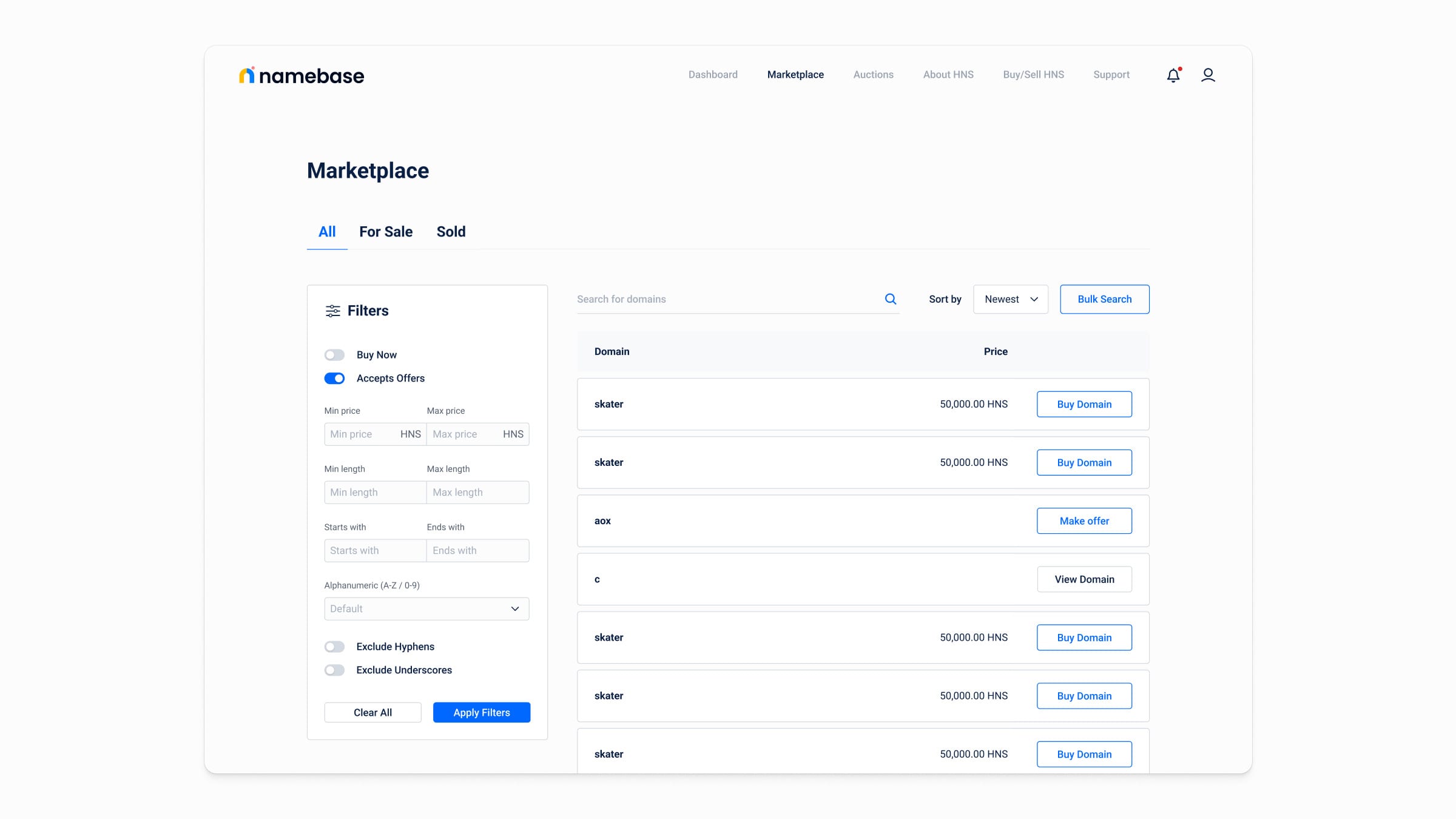Viewport: 1456px width, 819px height.
Task: Click the Clear All button
Action: tap(372, 713)
